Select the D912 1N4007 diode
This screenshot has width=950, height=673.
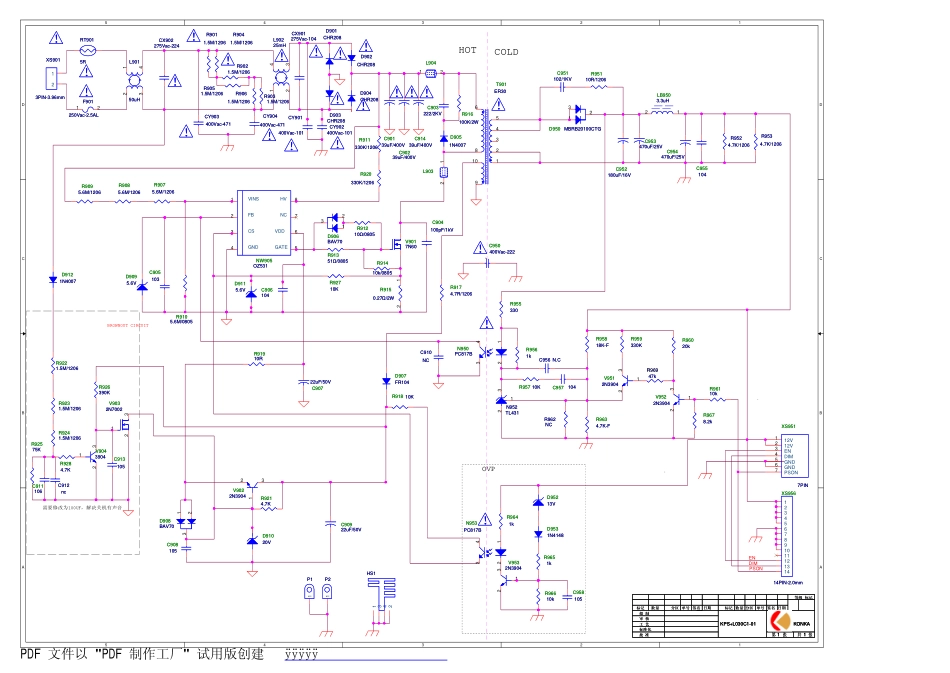53,281
